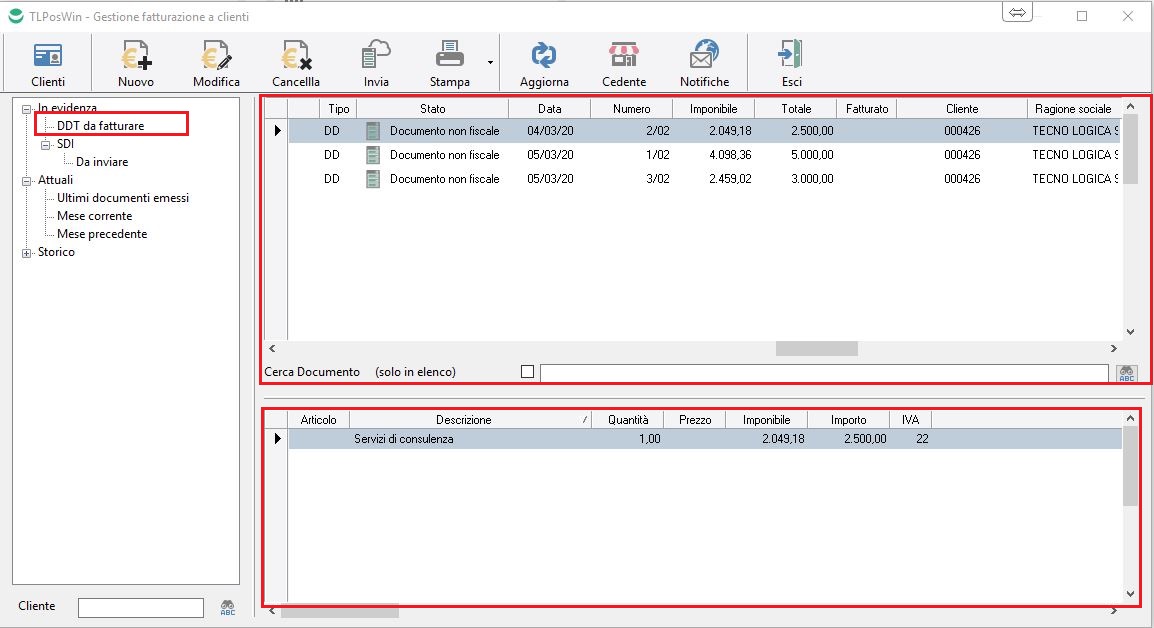Click the Stampa printer icon
The width and height of the screenshot is (1154, 628).
coord(449,56)
